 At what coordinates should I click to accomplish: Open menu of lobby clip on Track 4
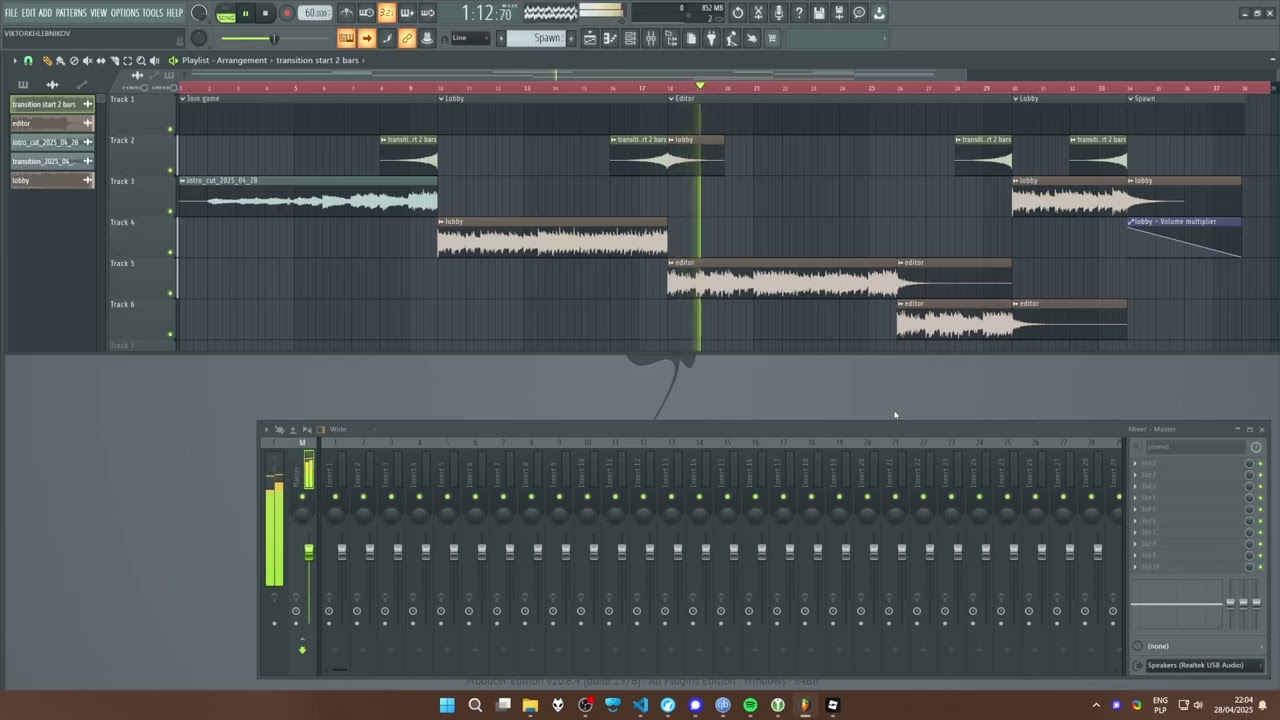(441, 222)
